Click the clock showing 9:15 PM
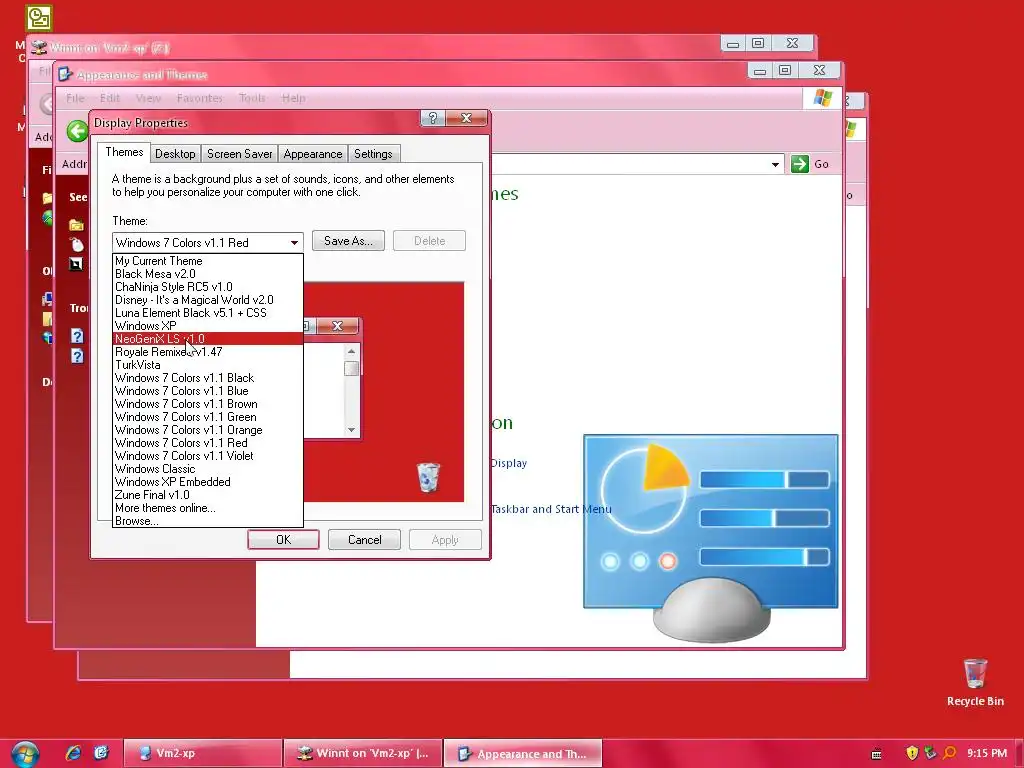 coord(987,754)
